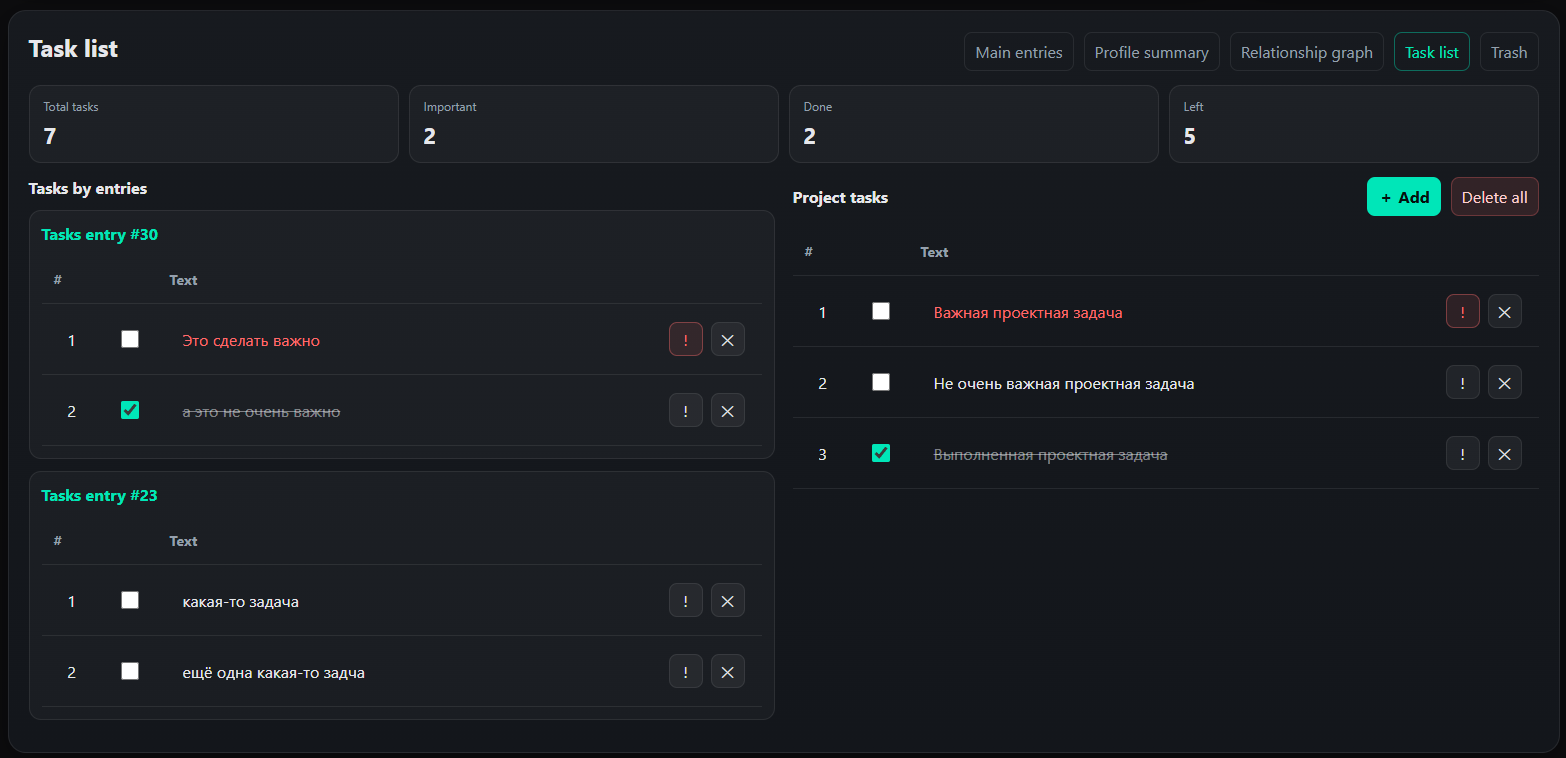Uncheck the "а это не очень важно" task
1566x758 pixels.
(x=130, y=410)
